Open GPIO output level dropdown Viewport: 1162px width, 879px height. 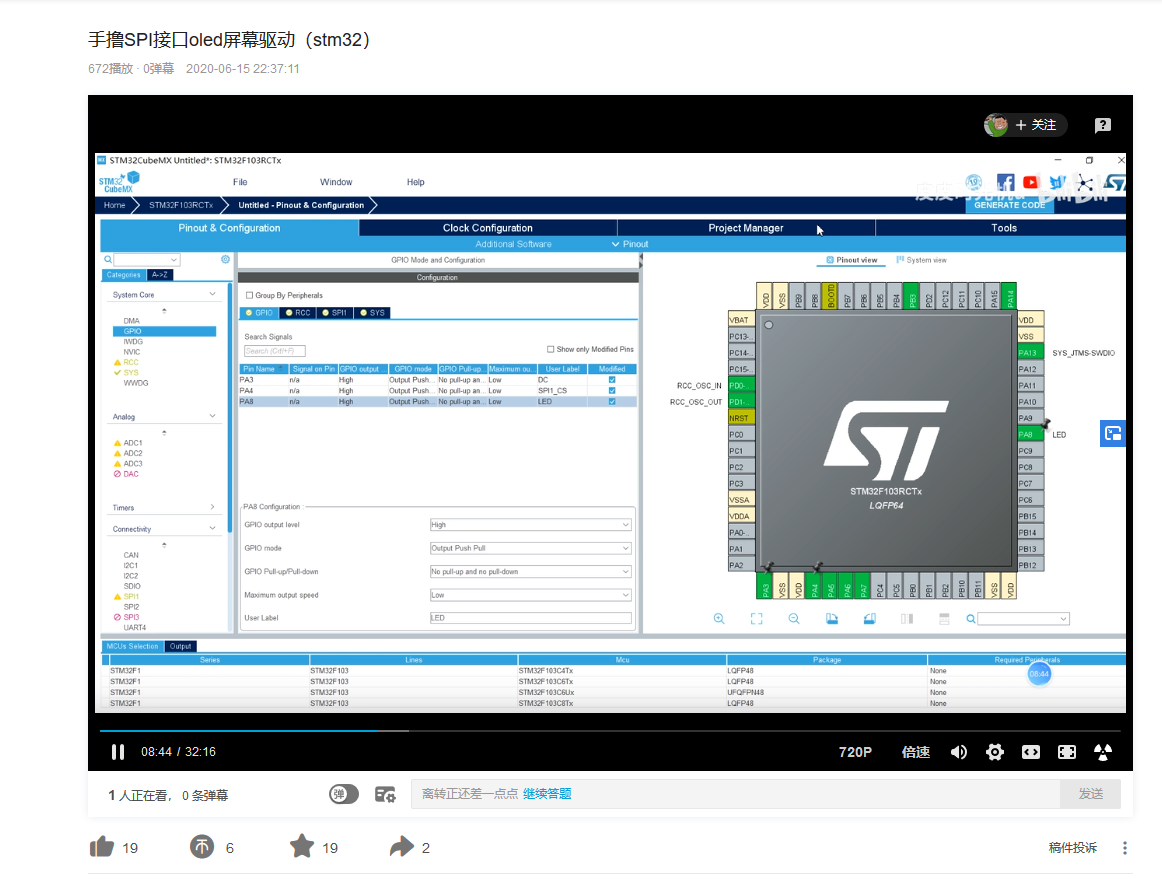(x=531, y=525)
